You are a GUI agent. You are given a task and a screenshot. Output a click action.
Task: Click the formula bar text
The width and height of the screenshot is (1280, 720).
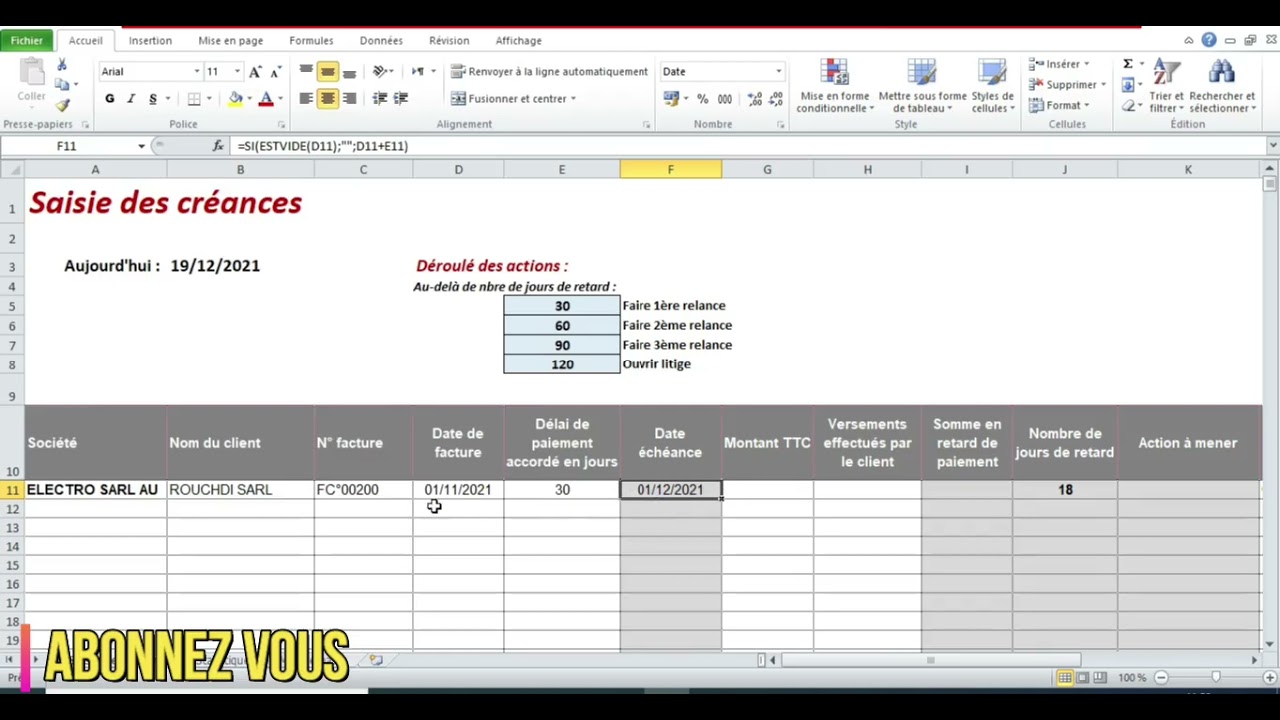point(323,146)
